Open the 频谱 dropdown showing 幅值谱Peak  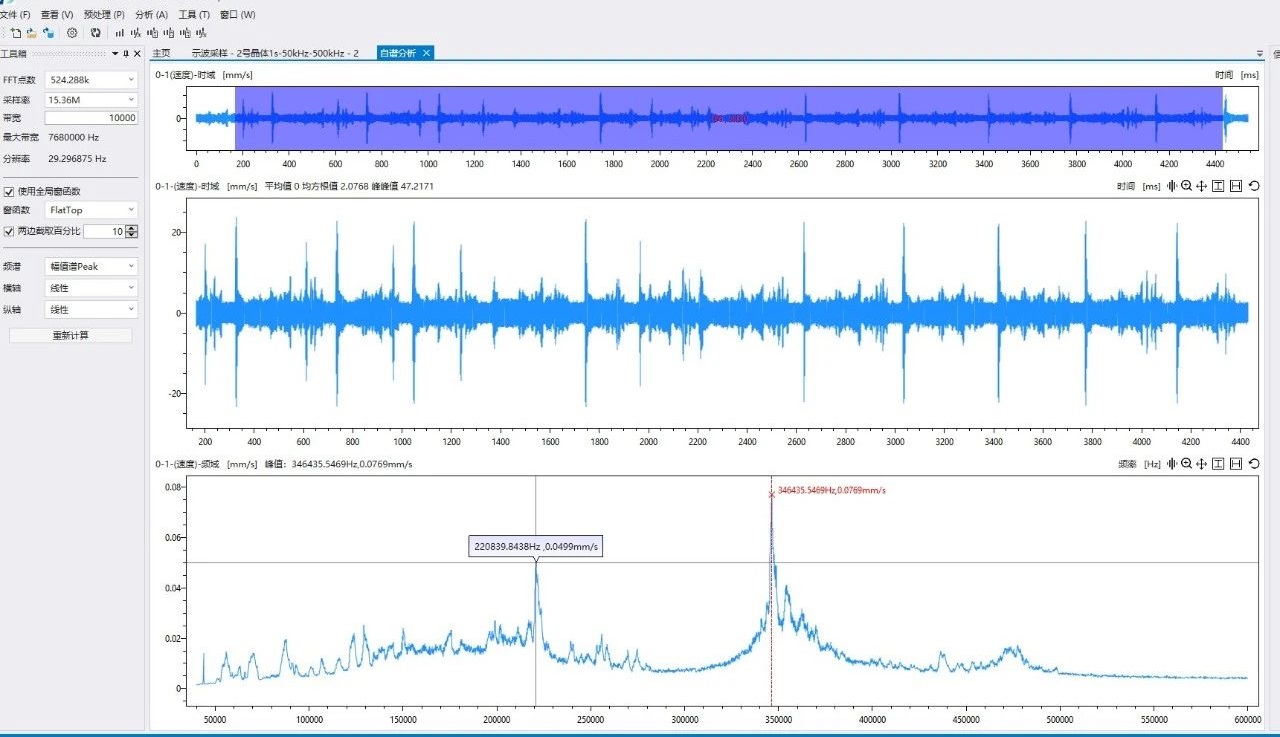91,266
